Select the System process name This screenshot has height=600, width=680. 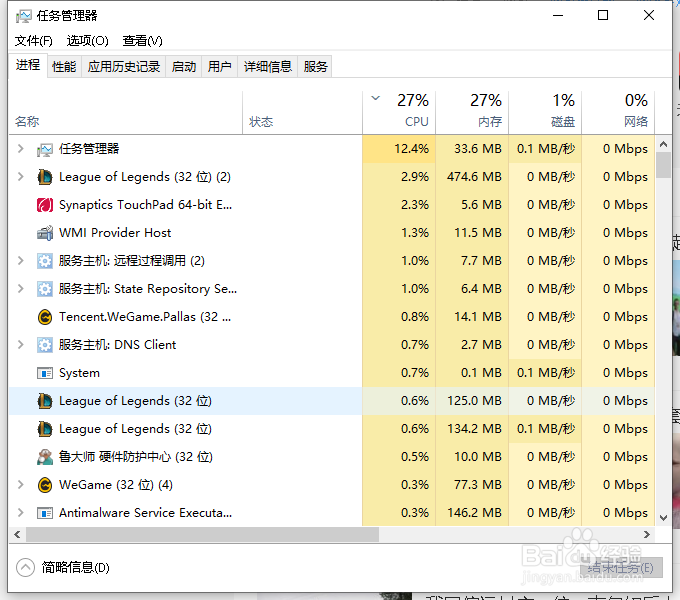pos(79,373)
